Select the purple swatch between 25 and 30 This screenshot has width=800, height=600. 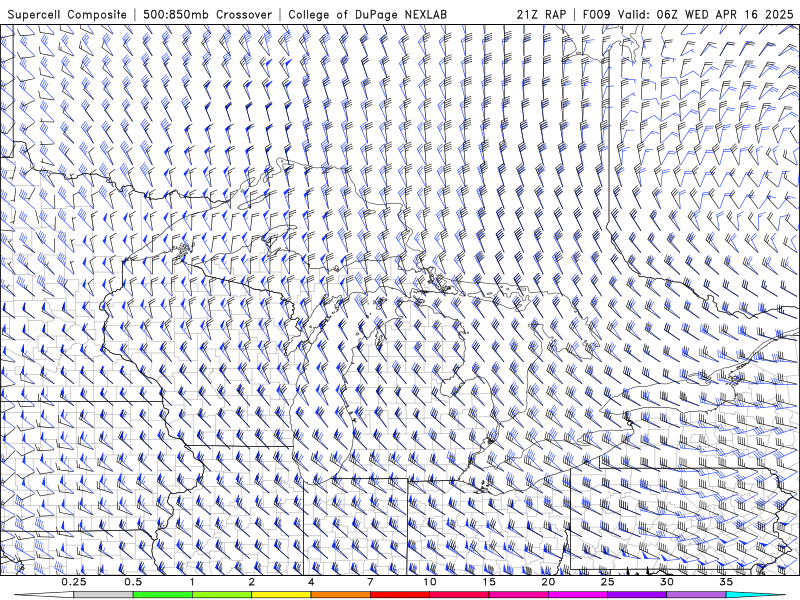(637, 595)
